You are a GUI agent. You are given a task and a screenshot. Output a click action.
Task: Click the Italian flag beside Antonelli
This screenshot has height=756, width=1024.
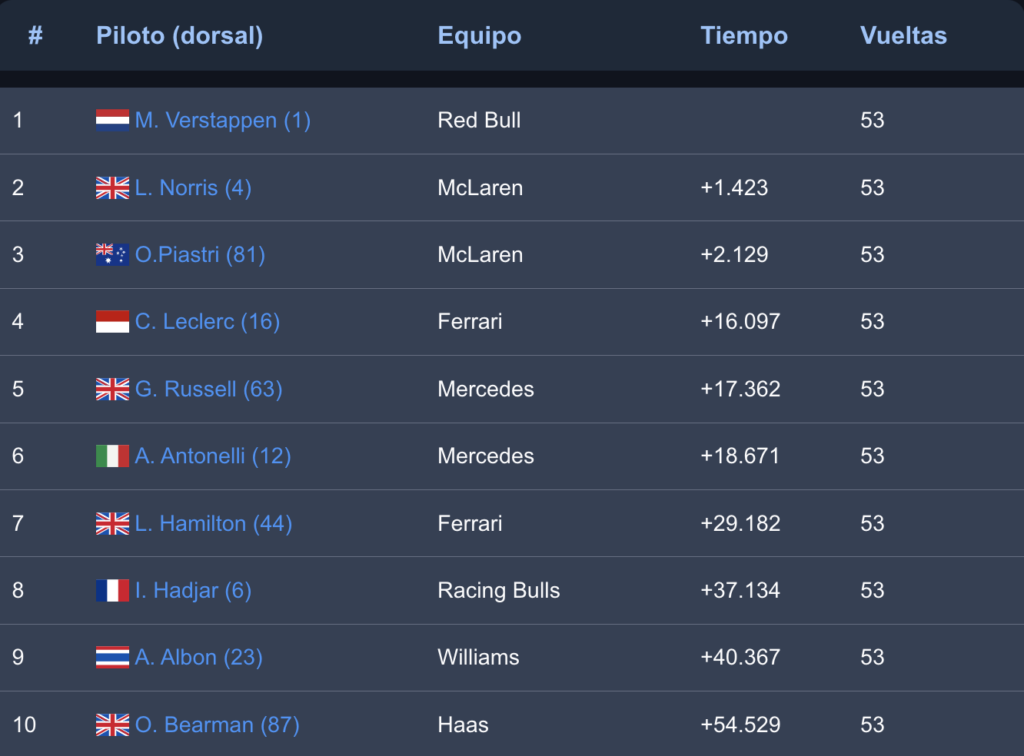click(112, 456)
